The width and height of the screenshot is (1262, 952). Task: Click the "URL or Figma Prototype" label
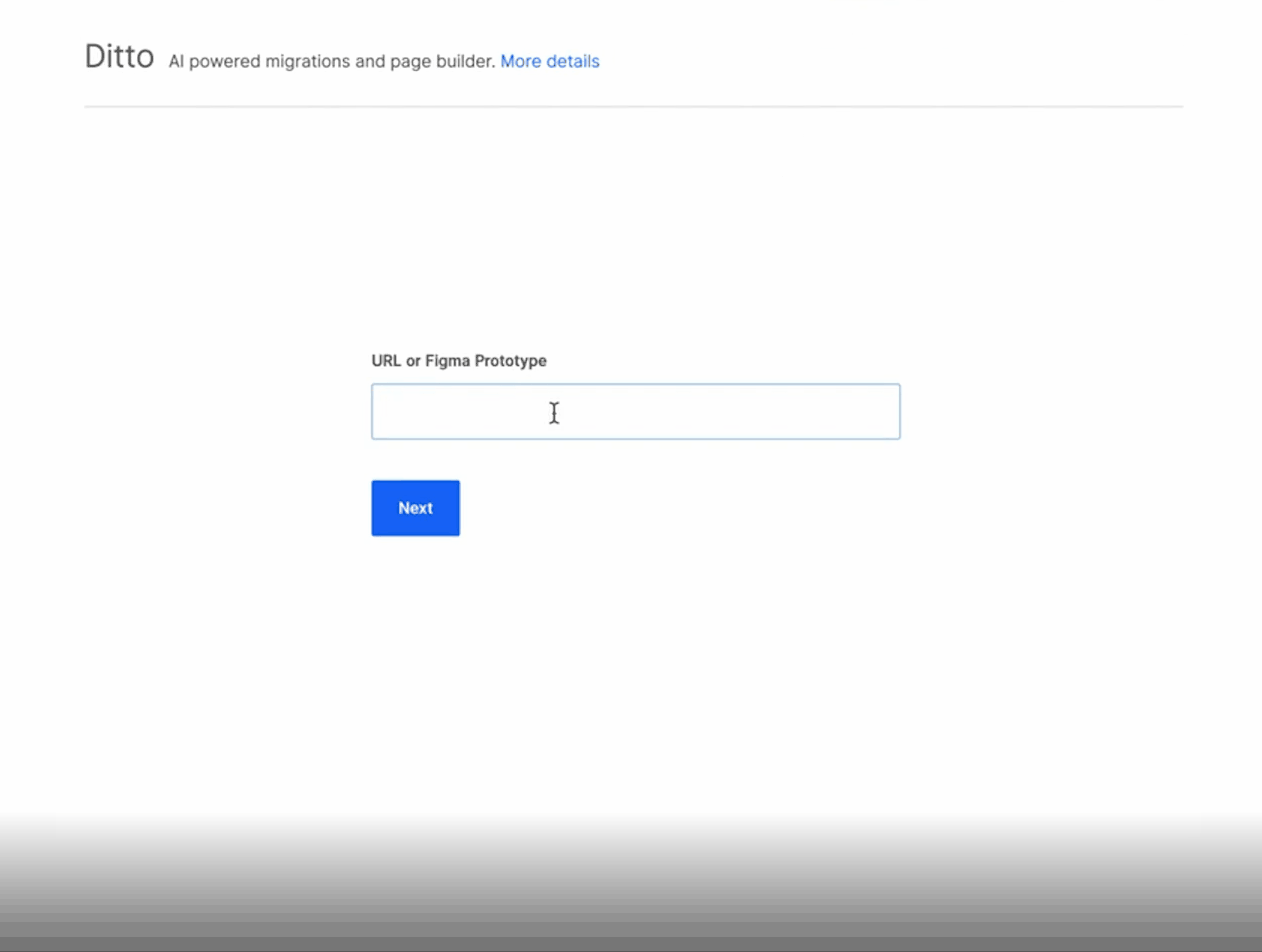(x=459, y=361)
